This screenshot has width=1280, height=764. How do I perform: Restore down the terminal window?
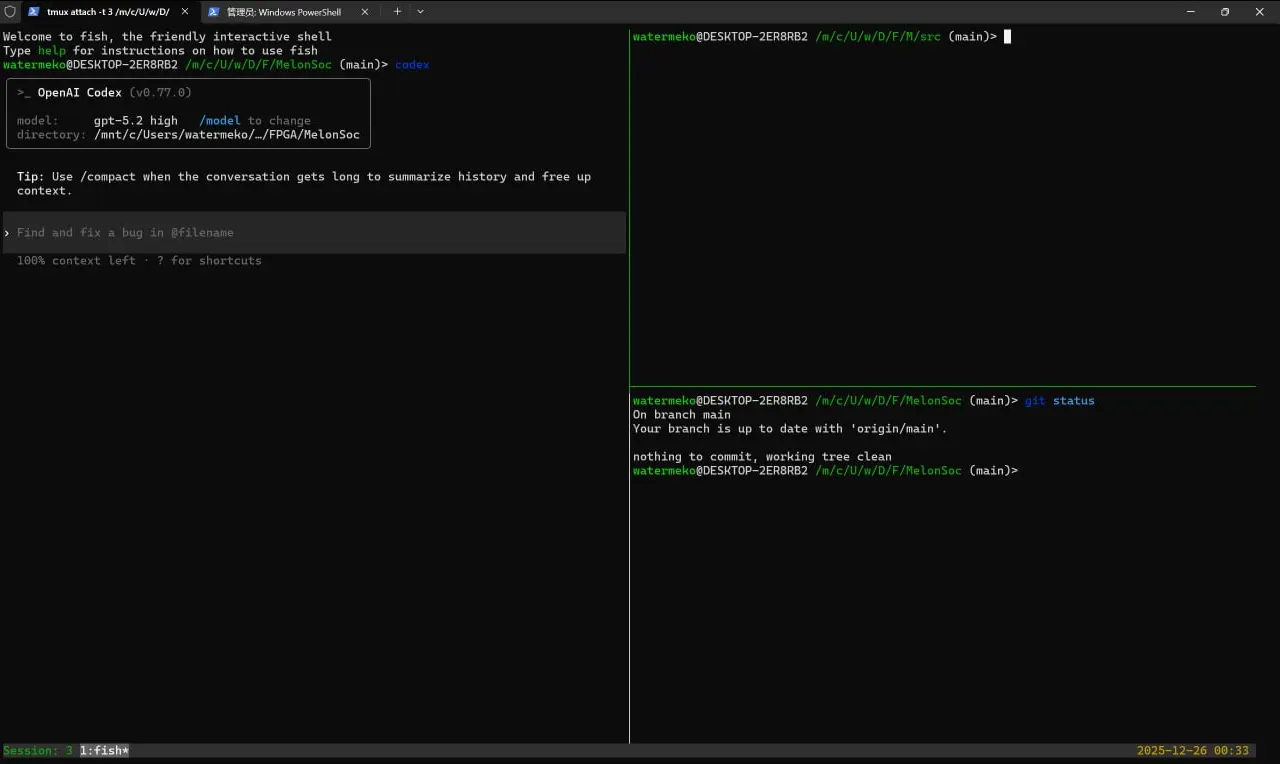pos(1225,12)
